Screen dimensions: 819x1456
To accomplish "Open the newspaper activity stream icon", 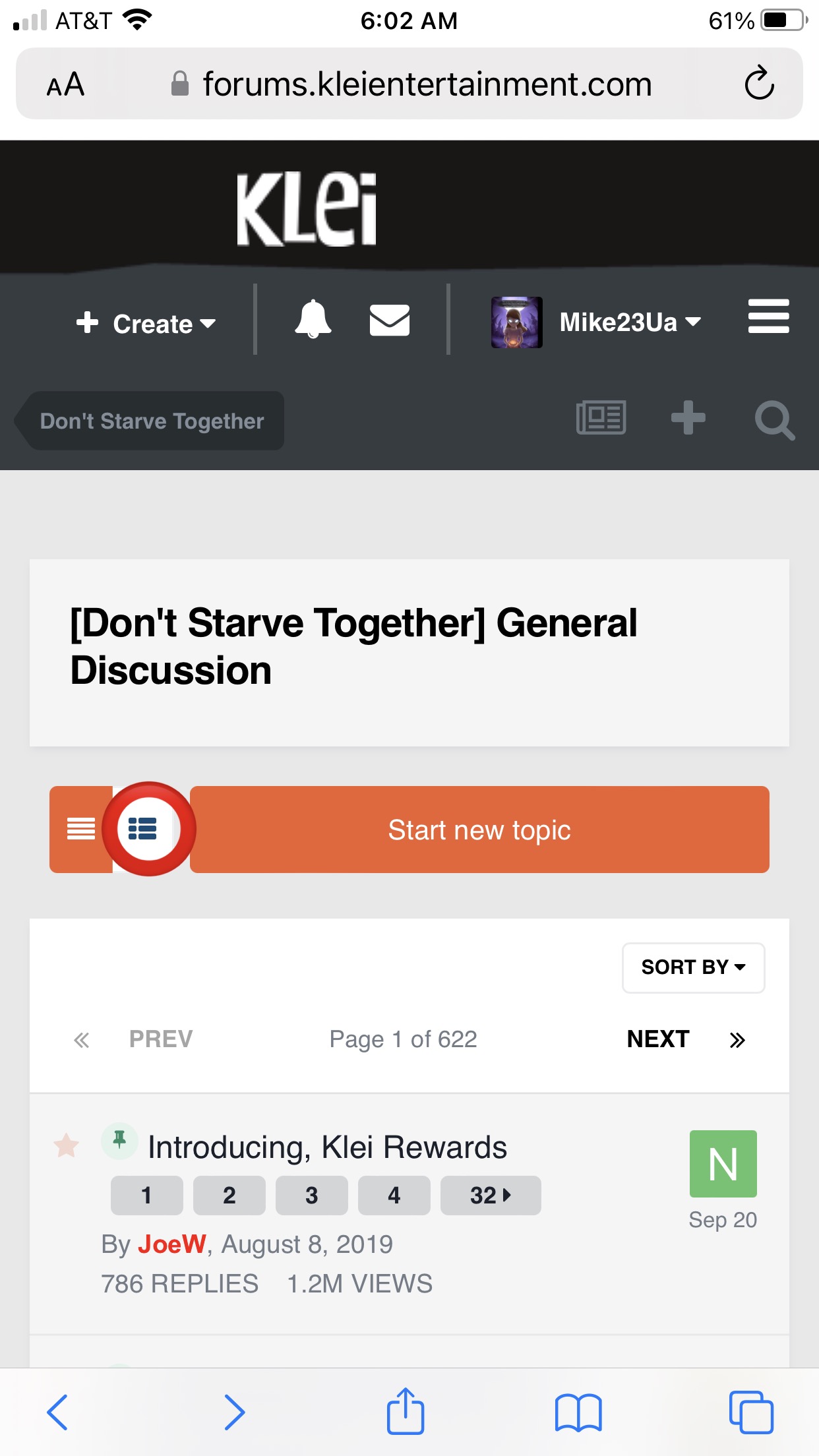I will coord(601,418).
